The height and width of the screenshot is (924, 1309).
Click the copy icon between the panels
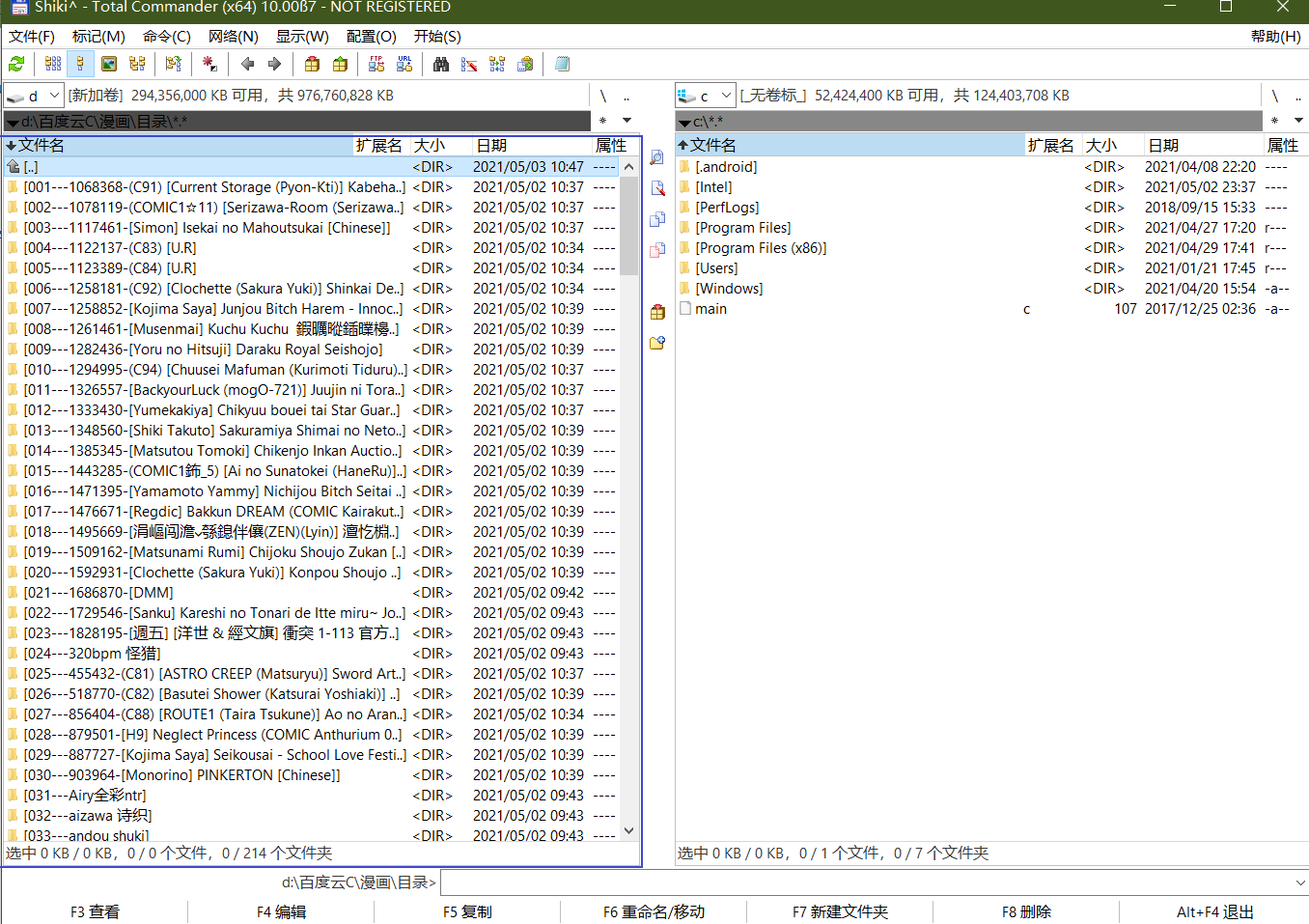657,219
